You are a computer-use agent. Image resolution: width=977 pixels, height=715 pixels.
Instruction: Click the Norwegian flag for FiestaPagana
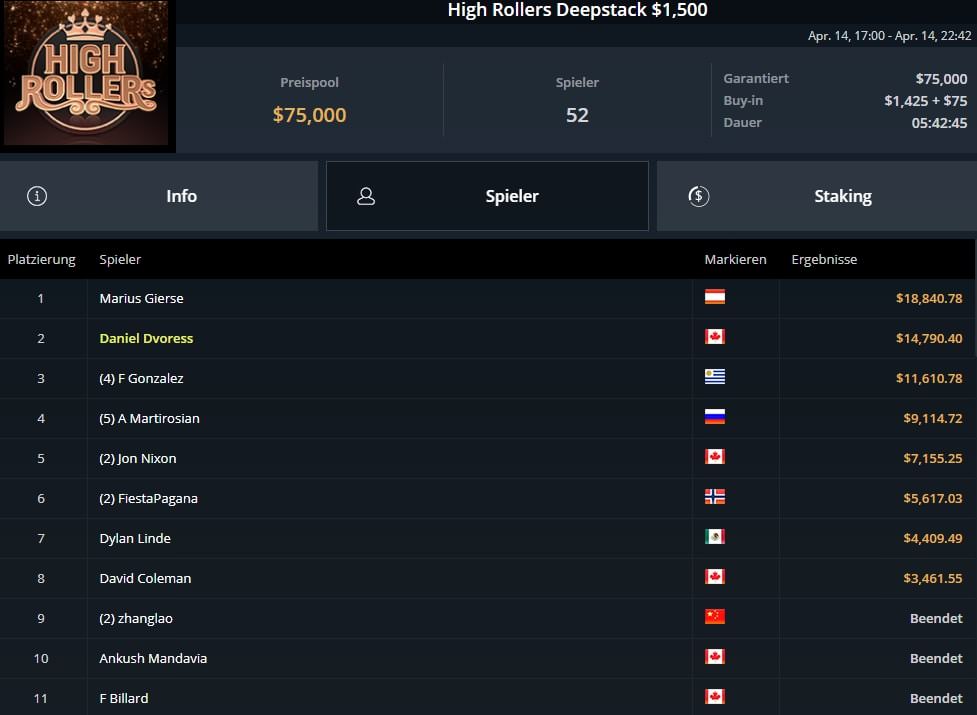[714, 497]
